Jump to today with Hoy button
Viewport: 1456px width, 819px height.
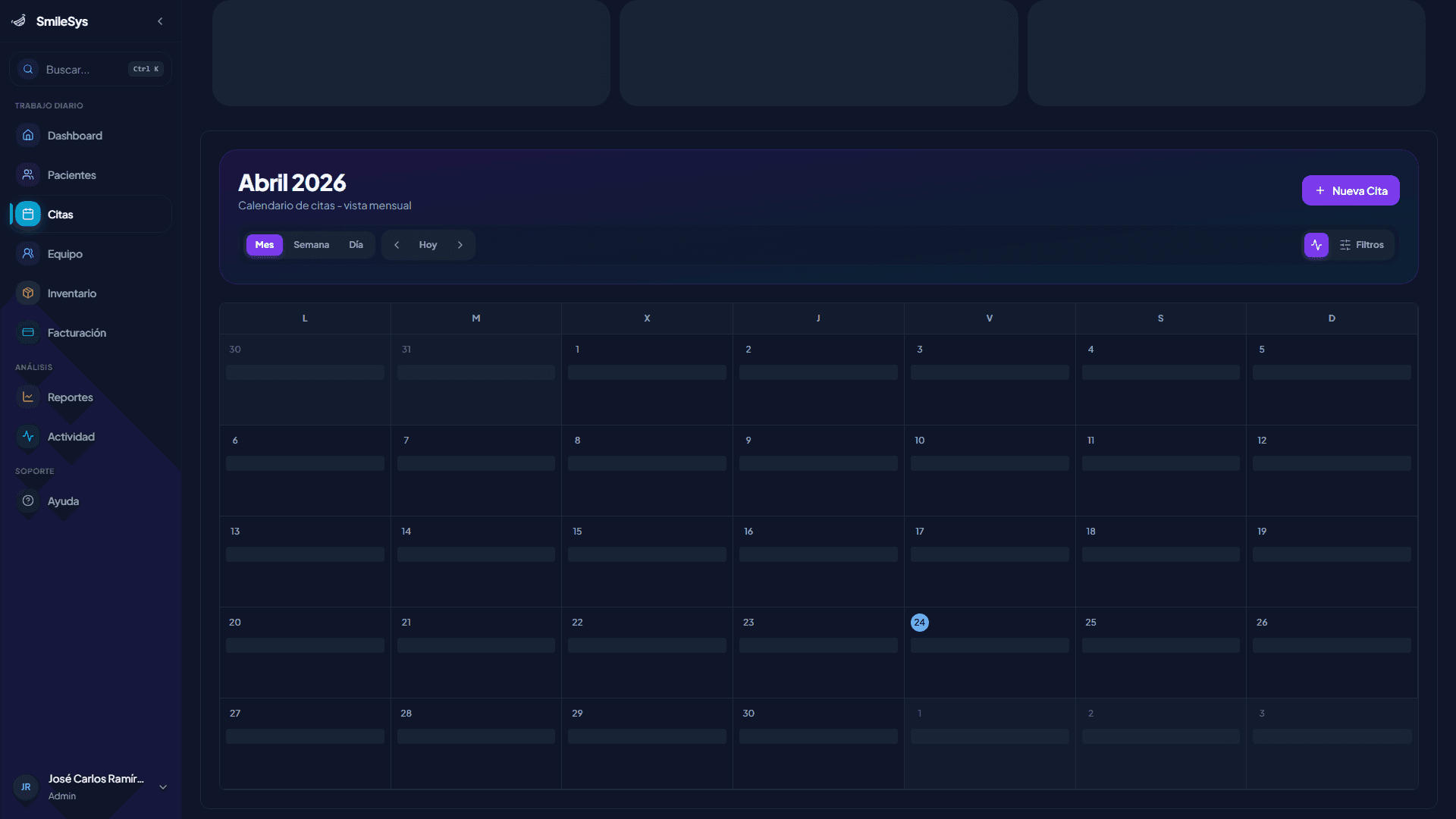point(428,245)
